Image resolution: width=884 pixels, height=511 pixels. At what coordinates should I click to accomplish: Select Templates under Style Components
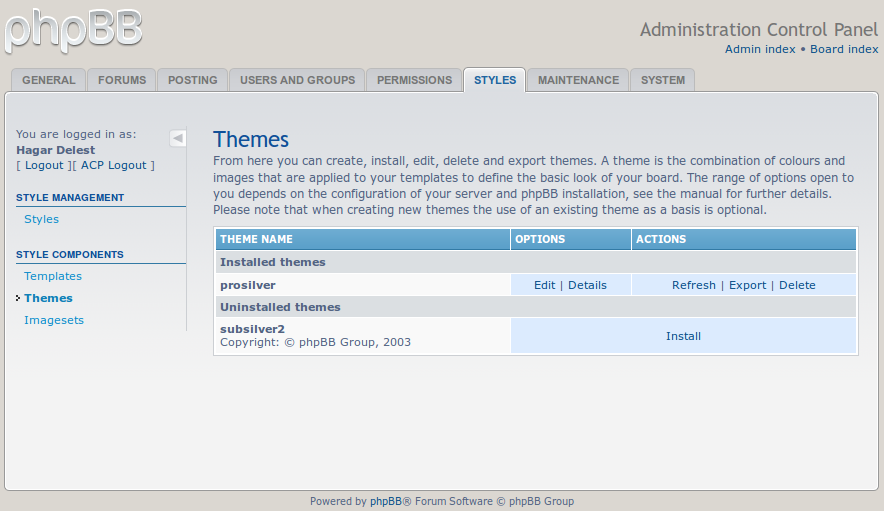click(x=53, y=276)
